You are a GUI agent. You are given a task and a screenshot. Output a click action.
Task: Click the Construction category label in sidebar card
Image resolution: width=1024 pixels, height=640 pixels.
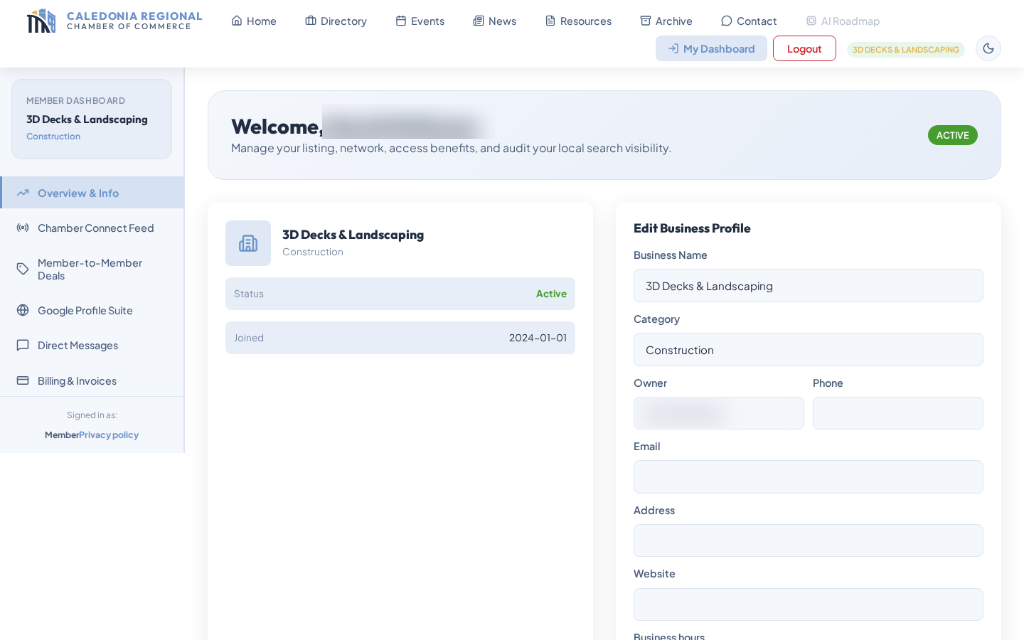click(53, 136)
